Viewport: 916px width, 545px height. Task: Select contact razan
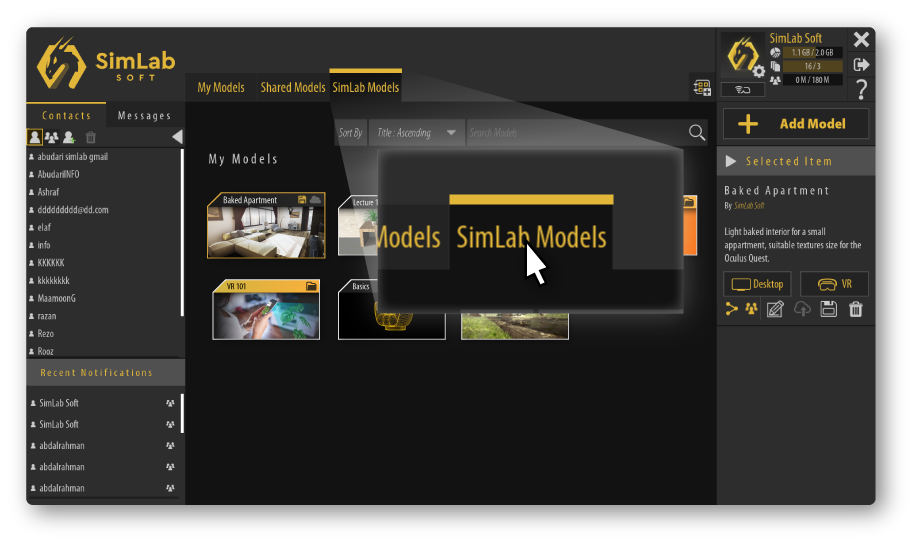(47, 316)
